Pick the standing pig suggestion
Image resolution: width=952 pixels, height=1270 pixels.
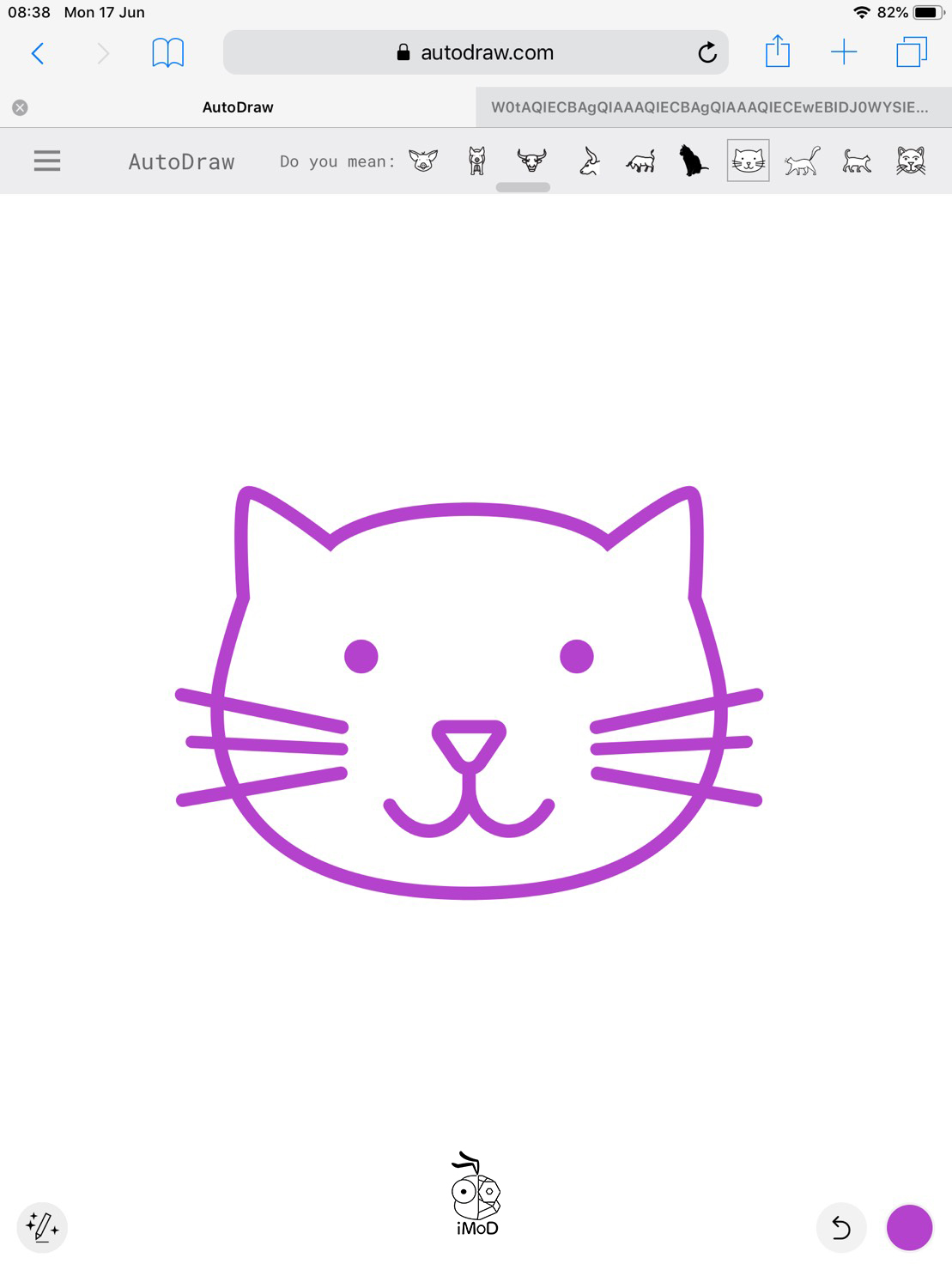477,161
